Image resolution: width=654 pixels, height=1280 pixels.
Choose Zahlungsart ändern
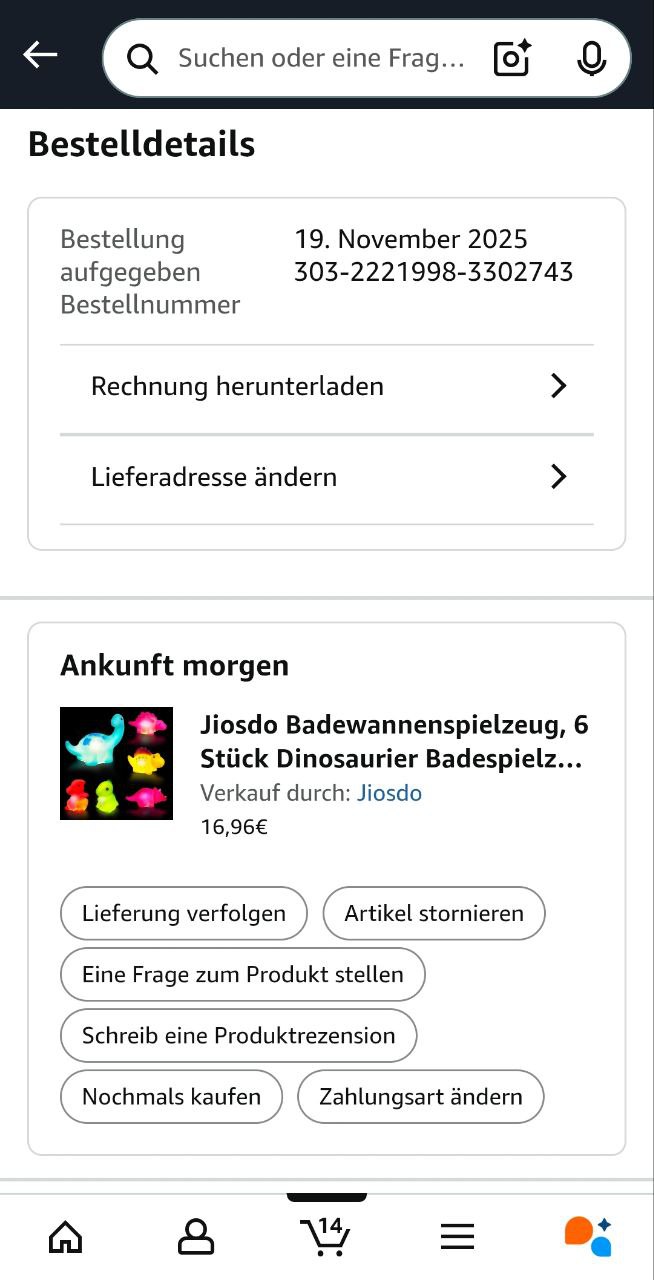(421, 1096)
